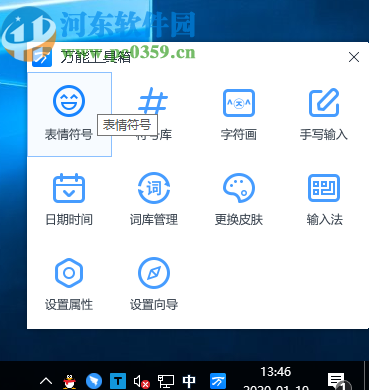This screenshot has width=369, height=390.
Task: Open the 输入法 input method tool
Action: click(324, 199)
